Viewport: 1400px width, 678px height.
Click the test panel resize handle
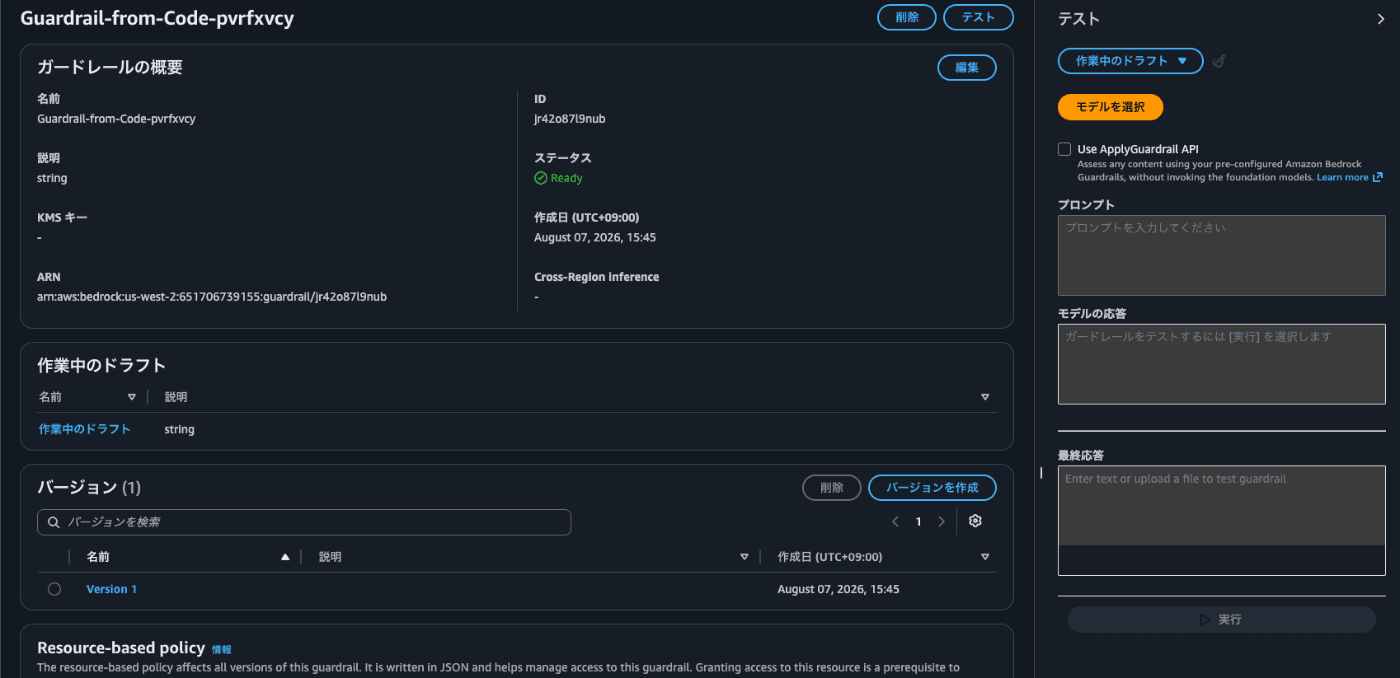[1040, 473]
